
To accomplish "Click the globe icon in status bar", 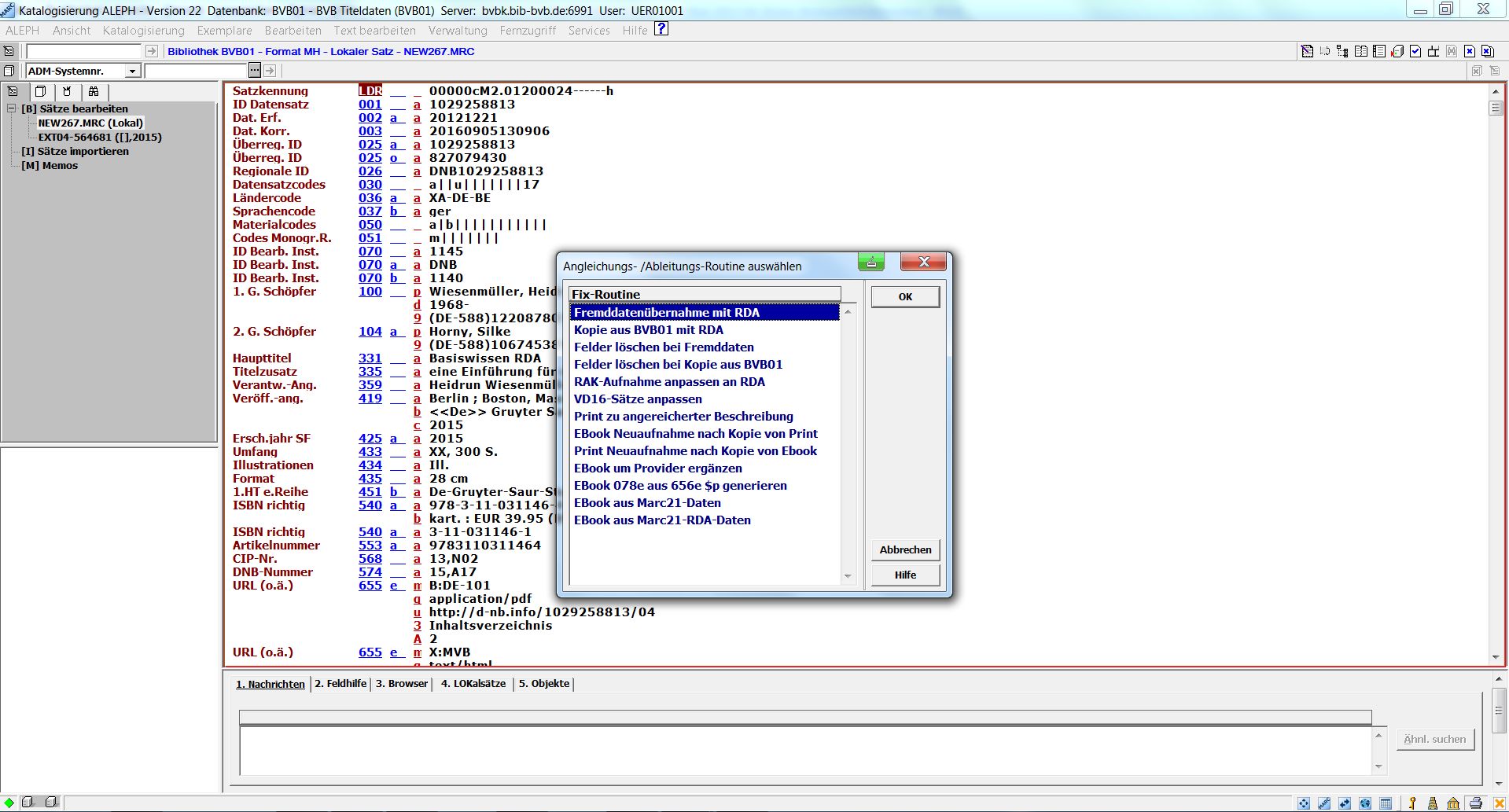I will 1365,803.
